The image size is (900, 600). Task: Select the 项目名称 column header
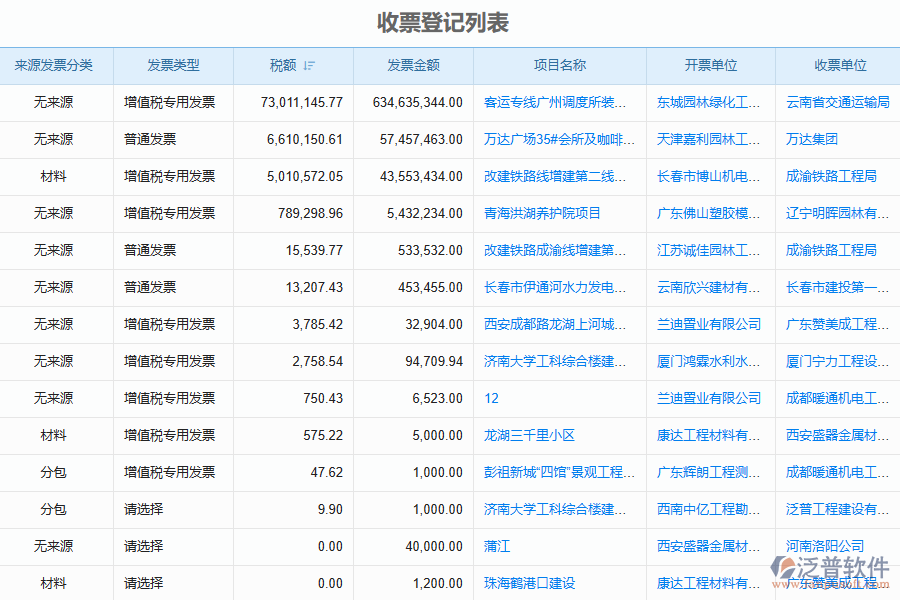[559, 66]
